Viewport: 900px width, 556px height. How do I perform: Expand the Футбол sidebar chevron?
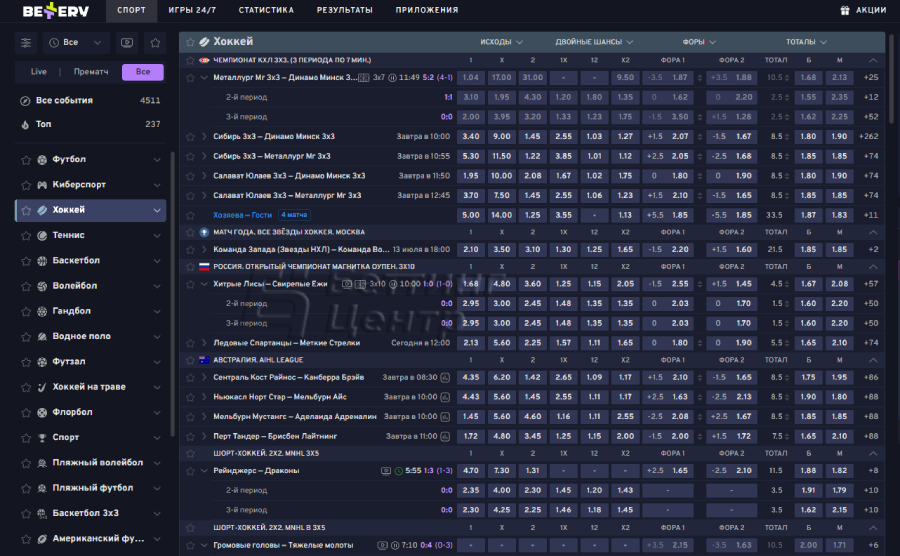click(157, 160)
